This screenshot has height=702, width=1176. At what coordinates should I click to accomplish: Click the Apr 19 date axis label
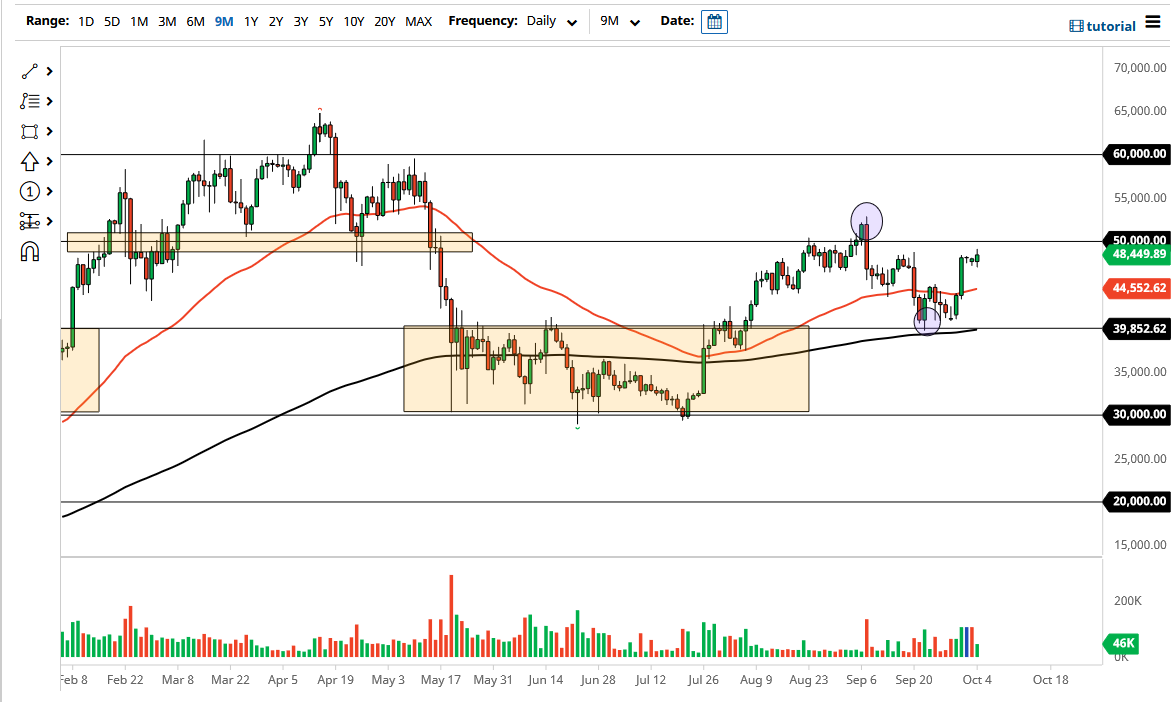tap(335, 680)
